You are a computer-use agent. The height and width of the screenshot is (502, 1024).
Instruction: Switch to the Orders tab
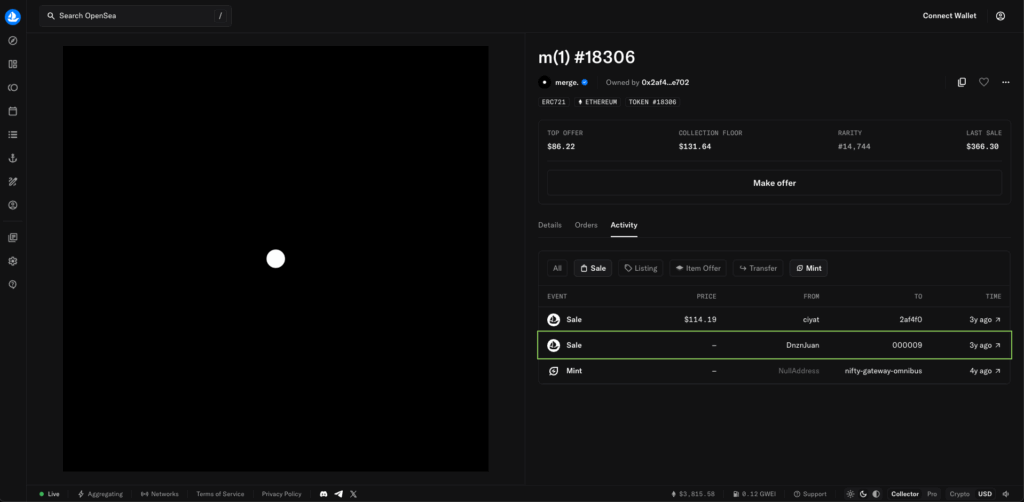point(586,225)
